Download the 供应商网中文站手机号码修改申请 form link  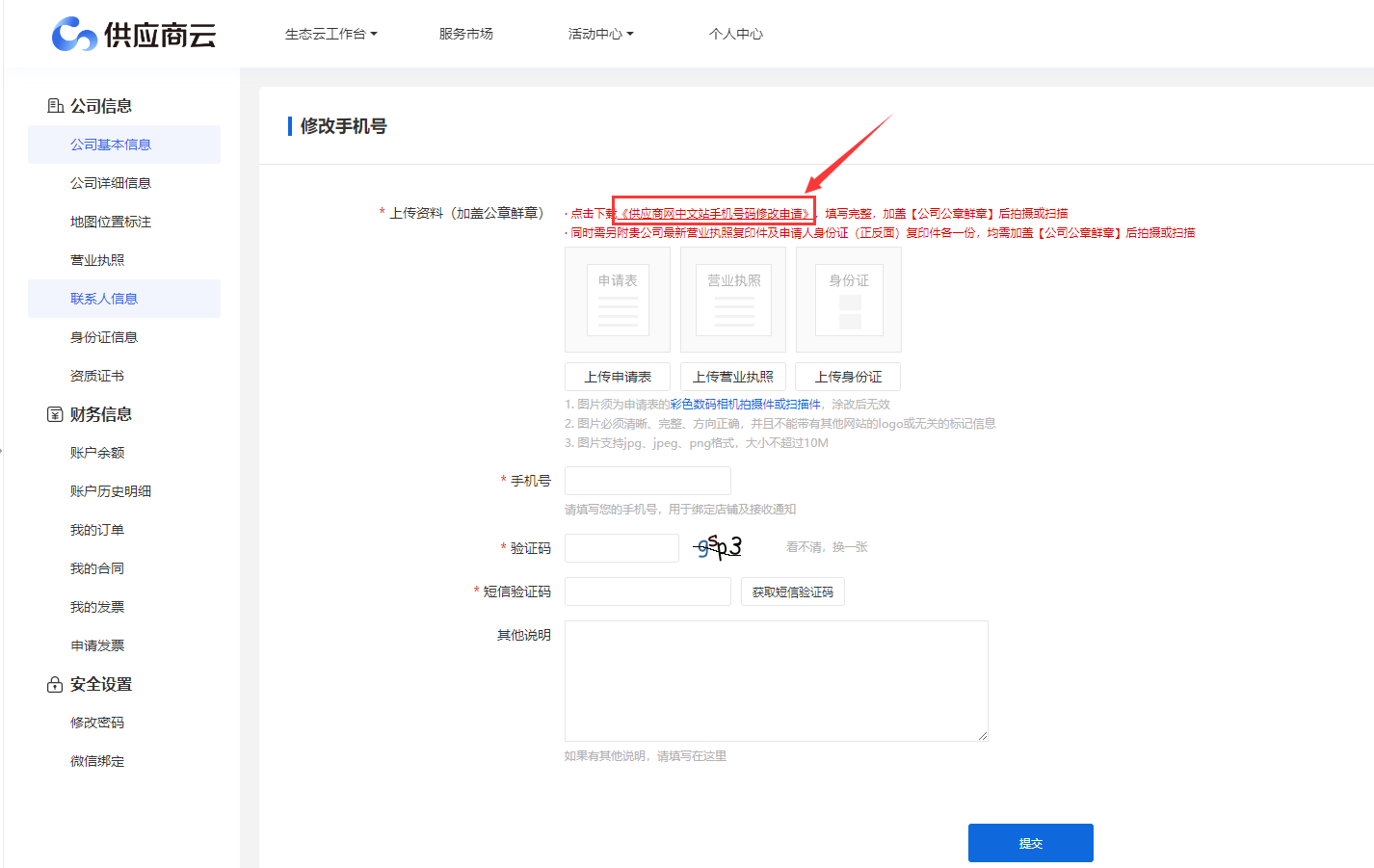pos(714,214)
